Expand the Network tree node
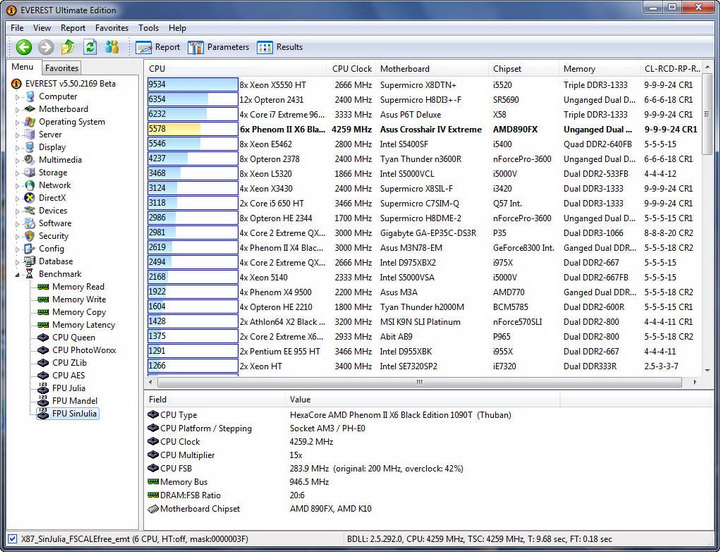The width and height of the screenshot is (720, 552). click(17, 186)
